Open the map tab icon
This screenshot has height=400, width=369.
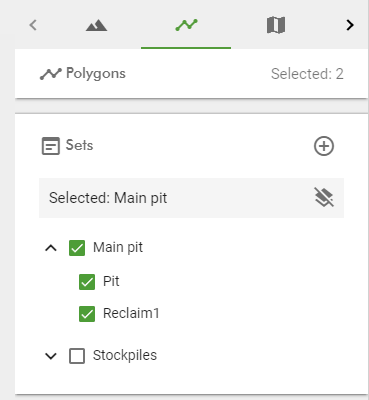pos(276,25)
